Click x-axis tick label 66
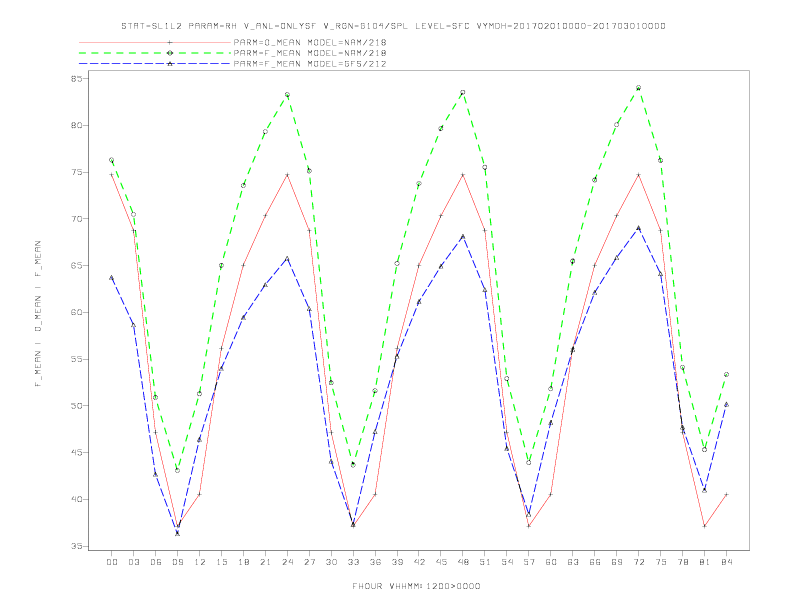 point(595,562)
